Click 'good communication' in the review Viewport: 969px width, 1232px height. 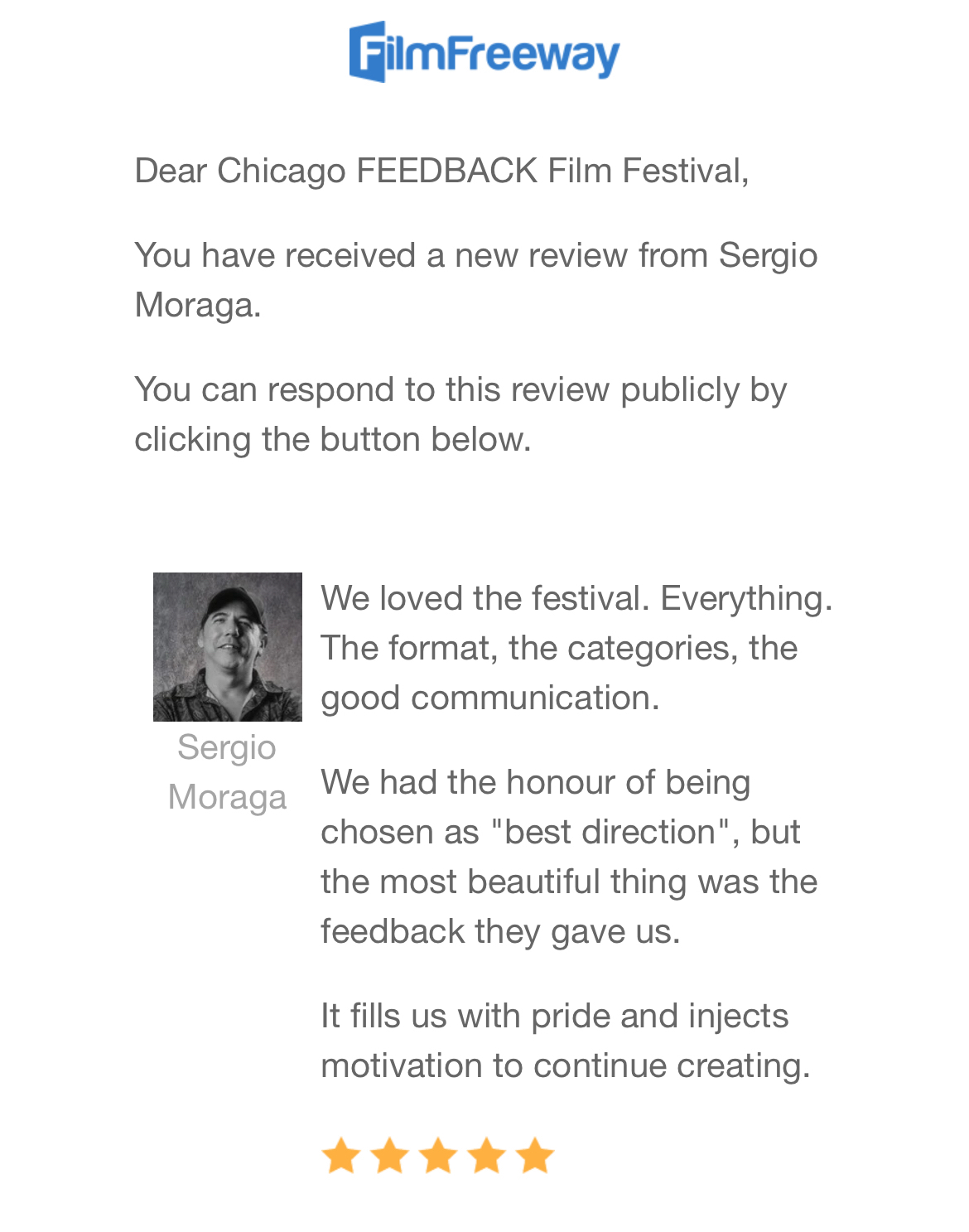pyautogui.click(x=489, y=698)
